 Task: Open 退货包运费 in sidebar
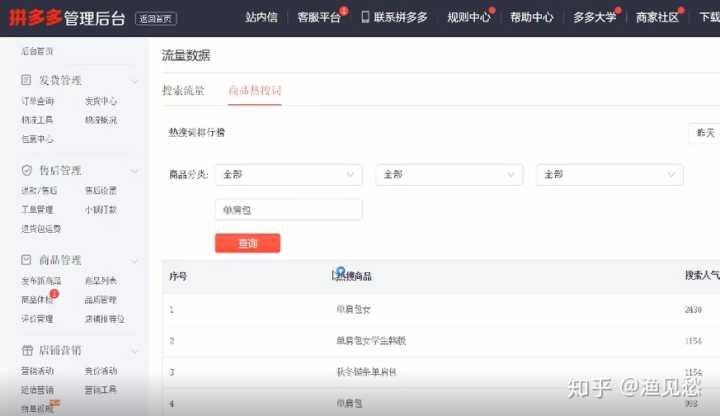click(41, 229)
